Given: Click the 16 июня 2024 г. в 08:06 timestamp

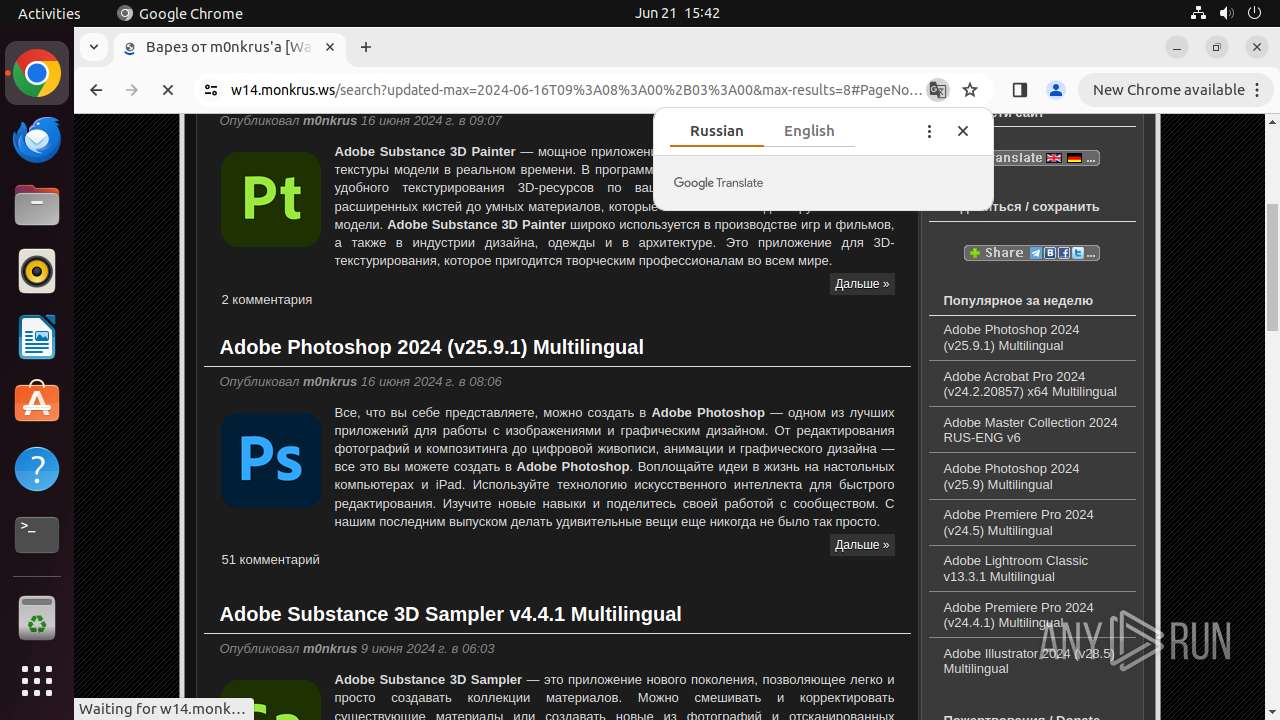Looking at the screenshot, I should [x=431, y=382].
